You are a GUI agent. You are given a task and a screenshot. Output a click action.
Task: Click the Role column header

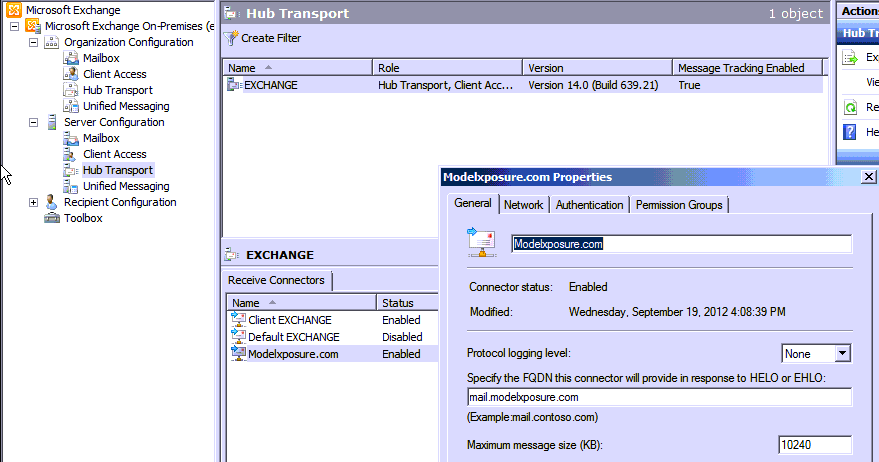[447, 68]
